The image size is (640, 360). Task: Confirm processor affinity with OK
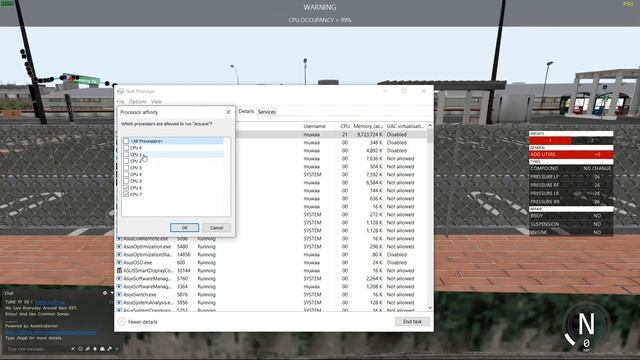[x=184, y=228]
